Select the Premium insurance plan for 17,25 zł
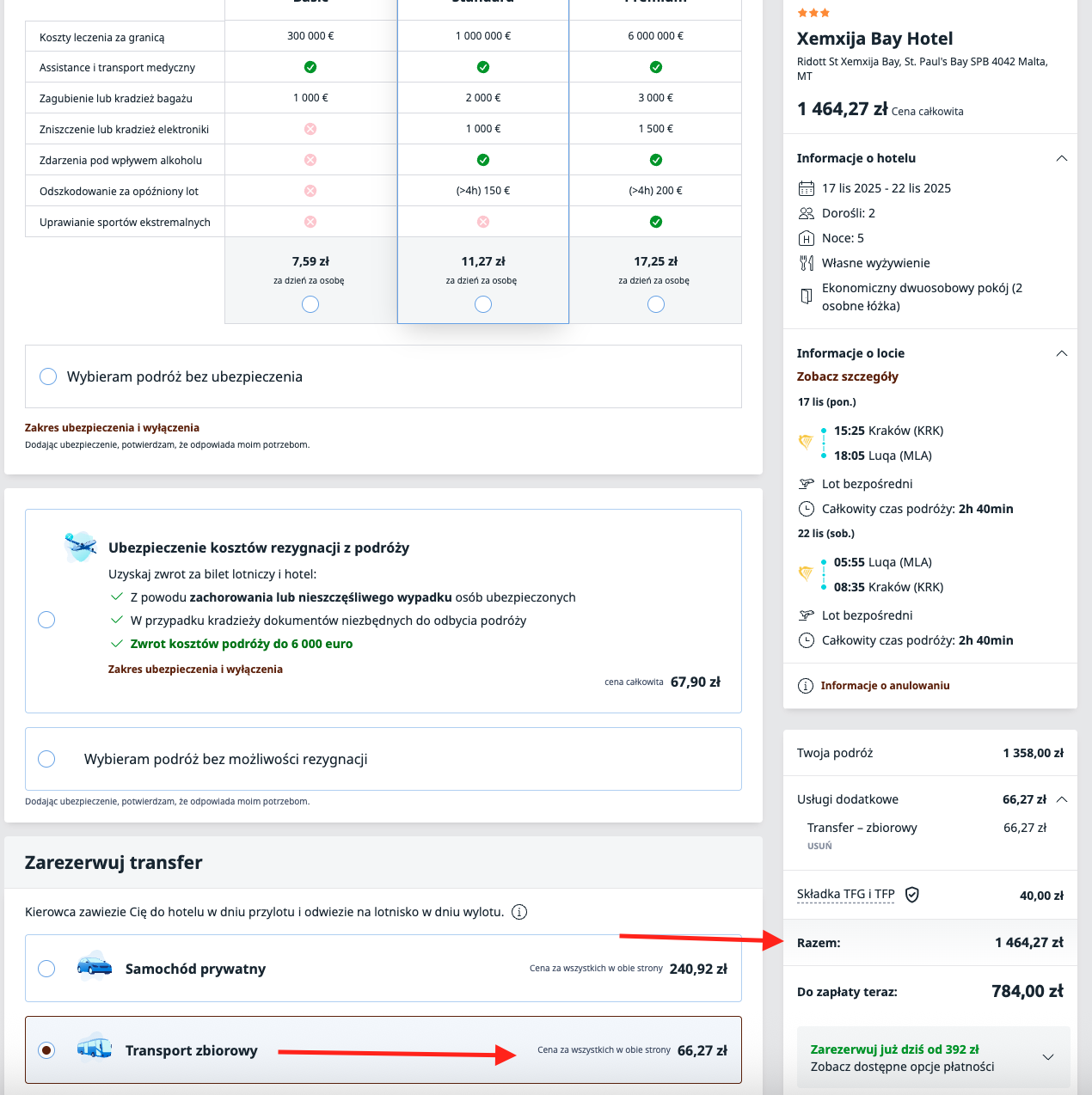This screenshot has height=1095, width=1092. (656, 303)
